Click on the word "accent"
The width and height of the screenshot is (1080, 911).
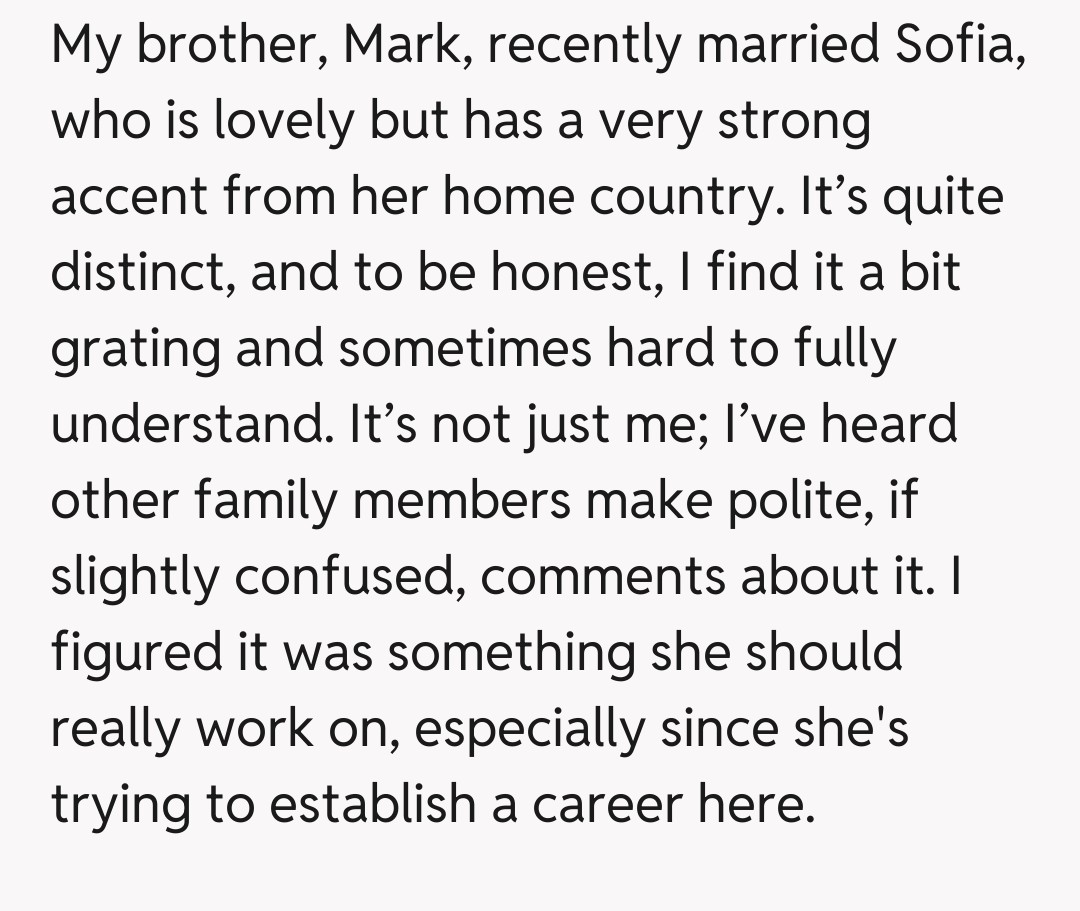pyautogui.click(x=120, y=198)
